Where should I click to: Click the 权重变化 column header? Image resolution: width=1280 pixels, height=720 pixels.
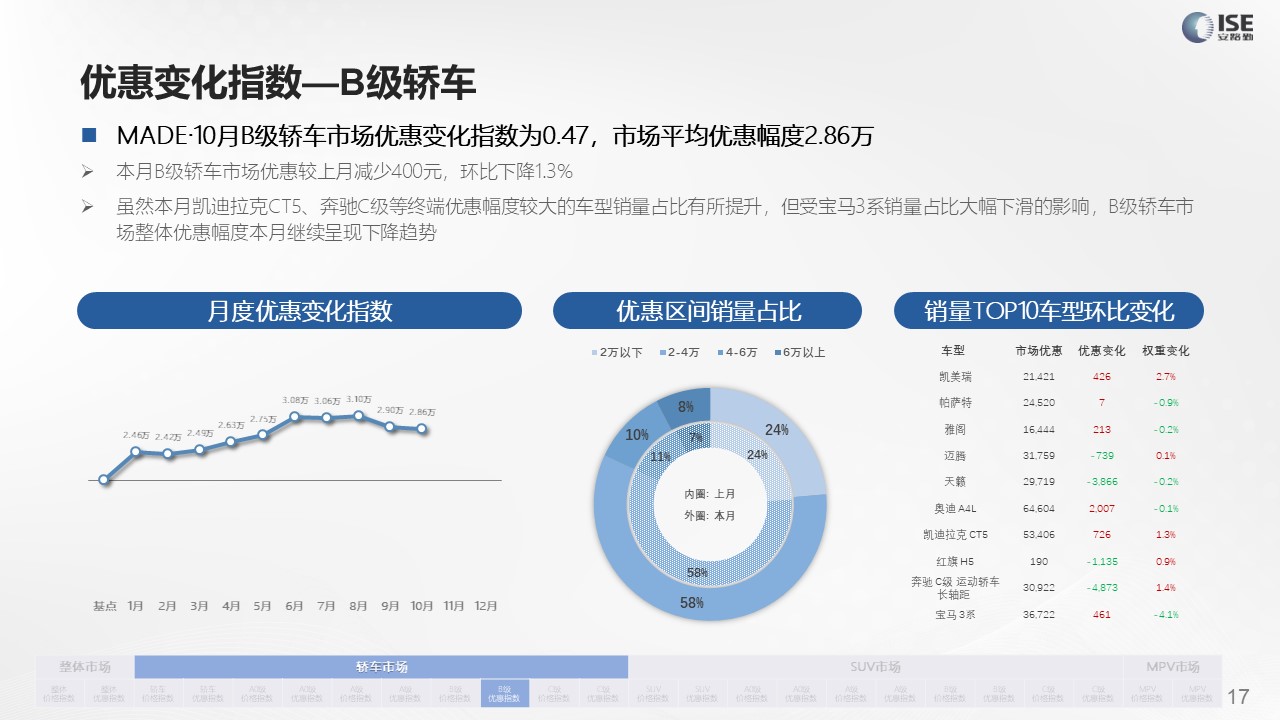point(1165,351)
